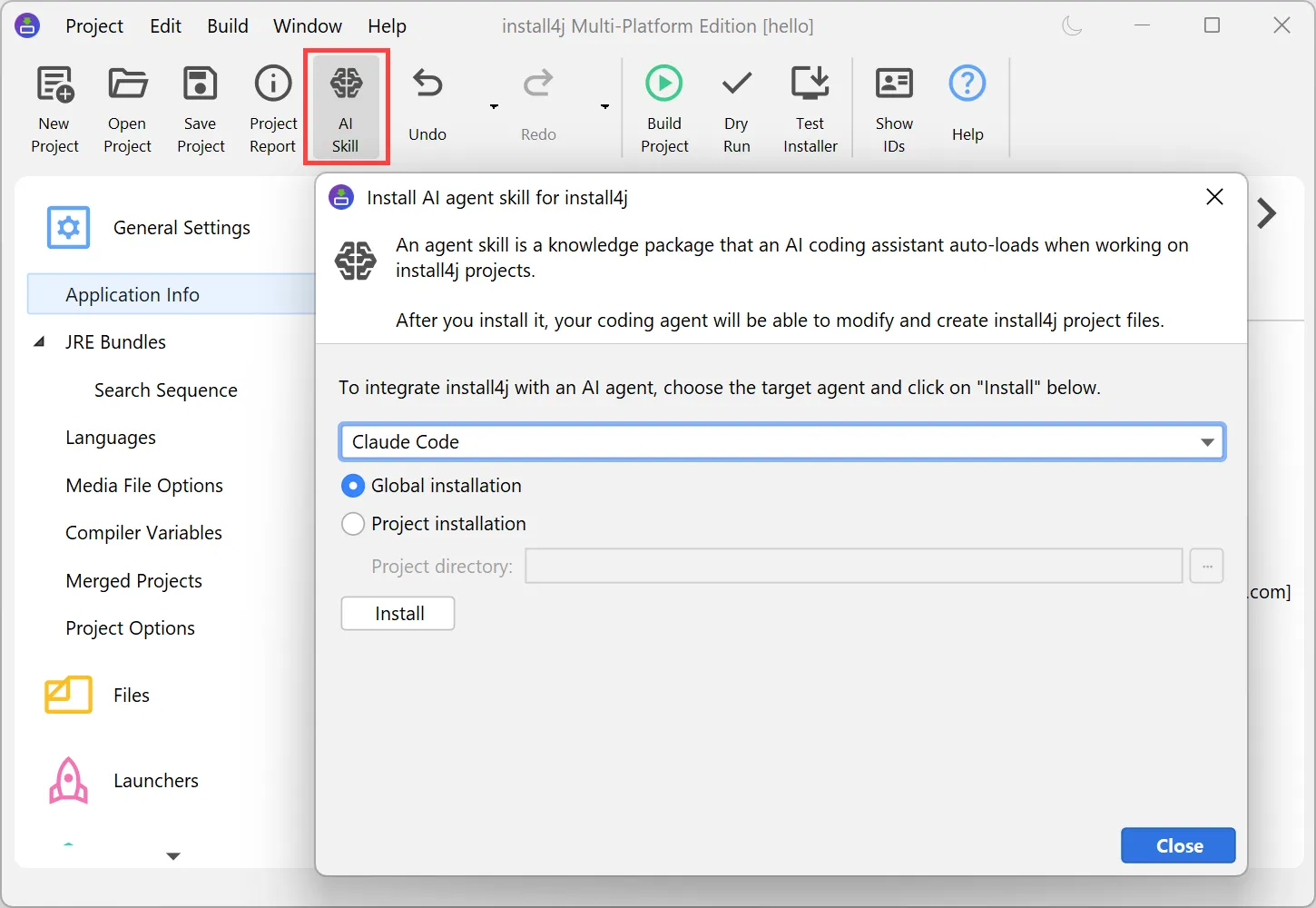Open the Redo history dropdown arrow
This screenshot has height=908, width=1316.
coord(604,106)
